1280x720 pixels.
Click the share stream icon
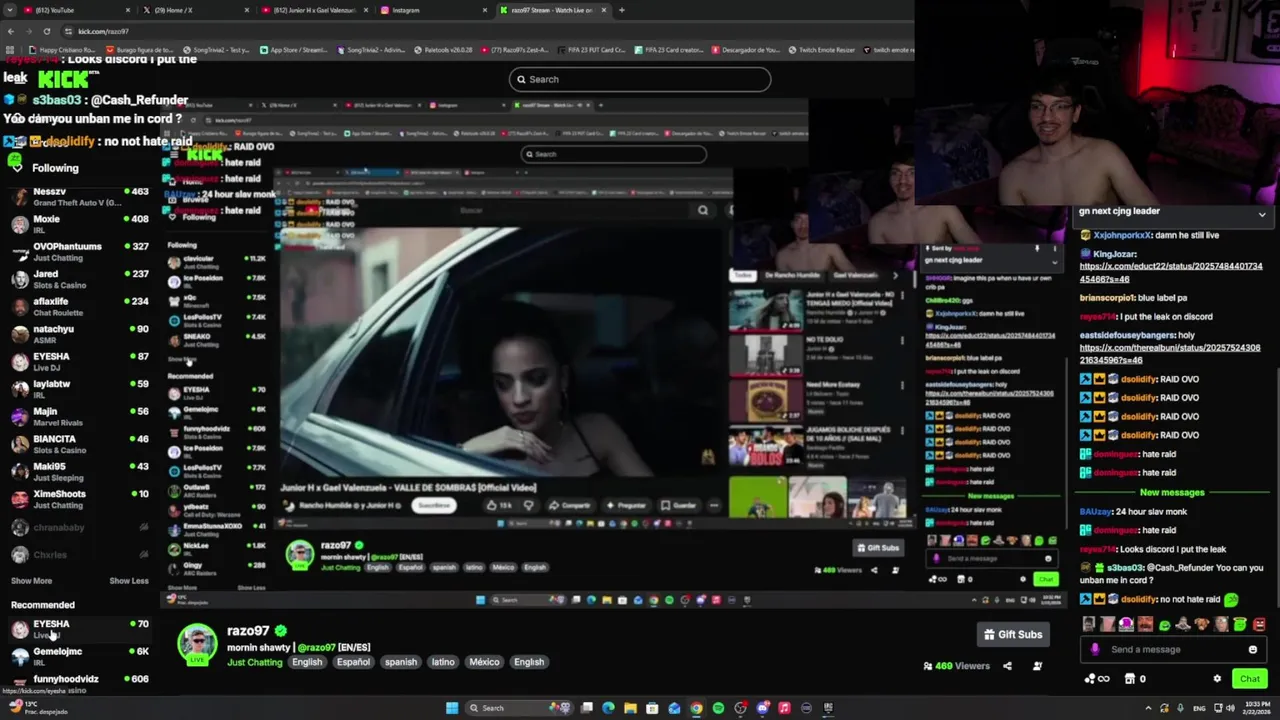click(x=1007, y=666)
